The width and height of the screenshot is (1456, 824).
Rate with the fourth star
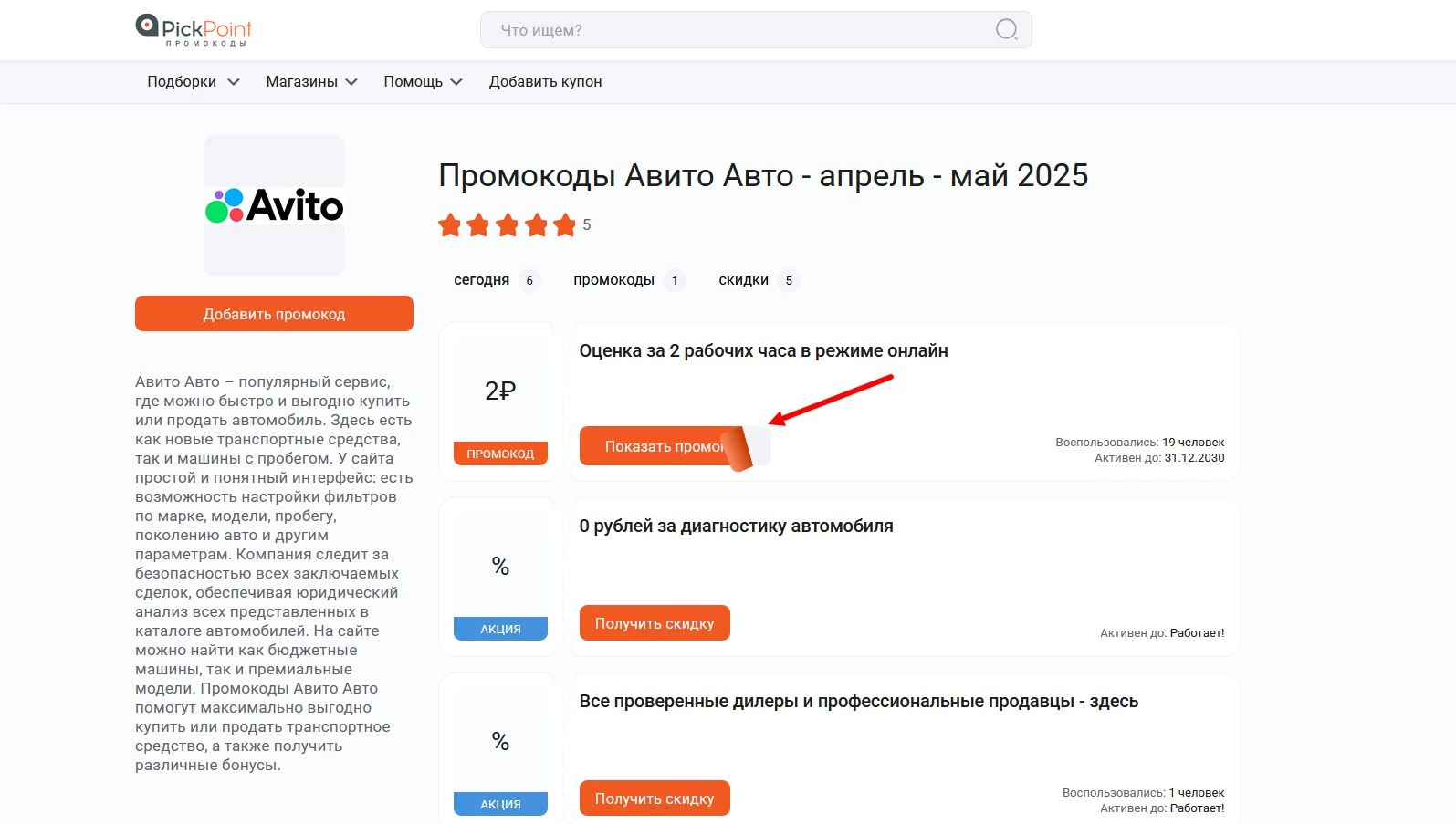click(537, 224)
